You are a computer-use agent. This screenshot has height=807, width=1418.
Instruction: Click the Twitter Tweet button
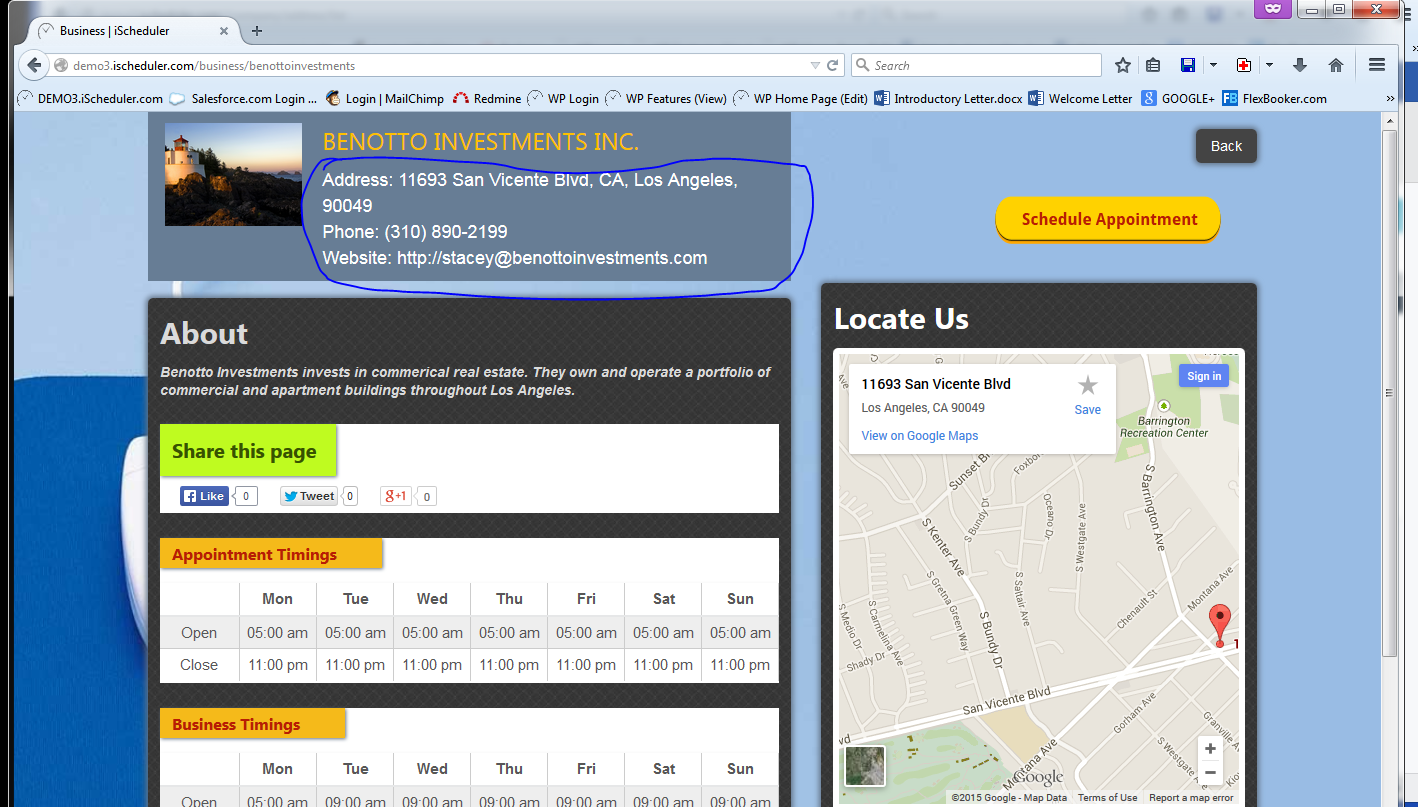(308, 496)
